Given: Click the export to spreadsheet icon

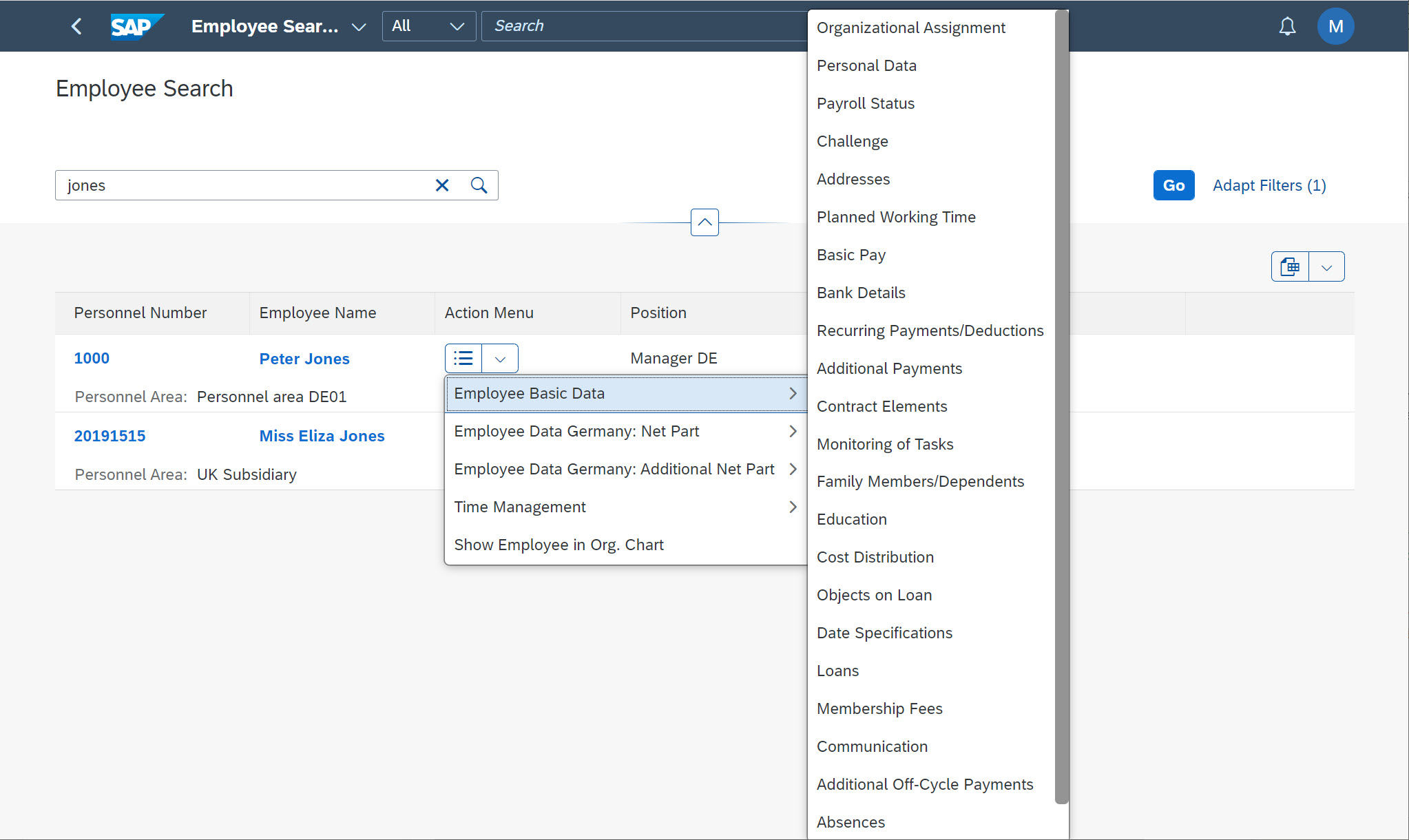Looking at the screenshot, I should [x=1290, y=266].
